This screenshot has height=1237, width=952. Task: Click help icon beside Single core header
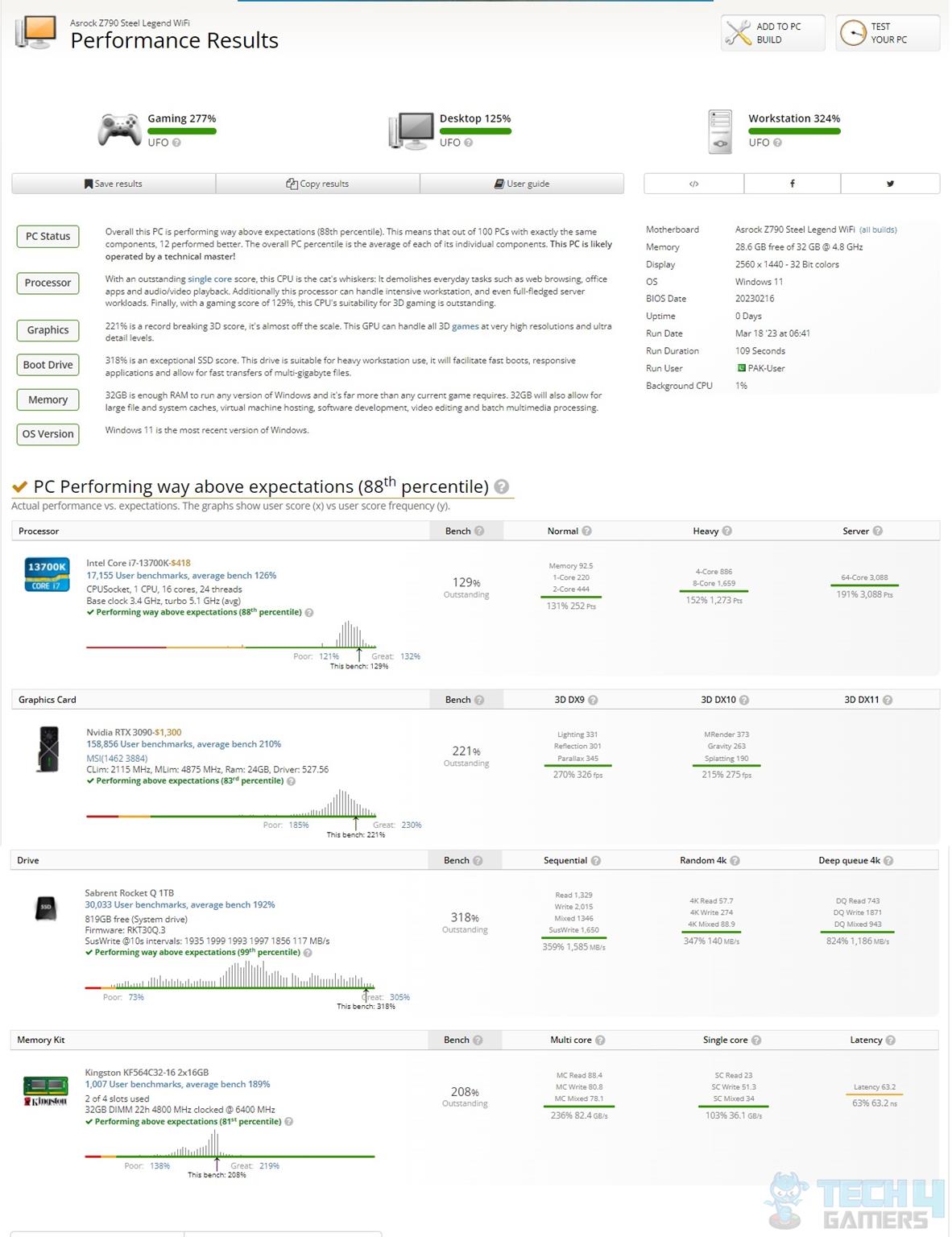(756, 1040)
